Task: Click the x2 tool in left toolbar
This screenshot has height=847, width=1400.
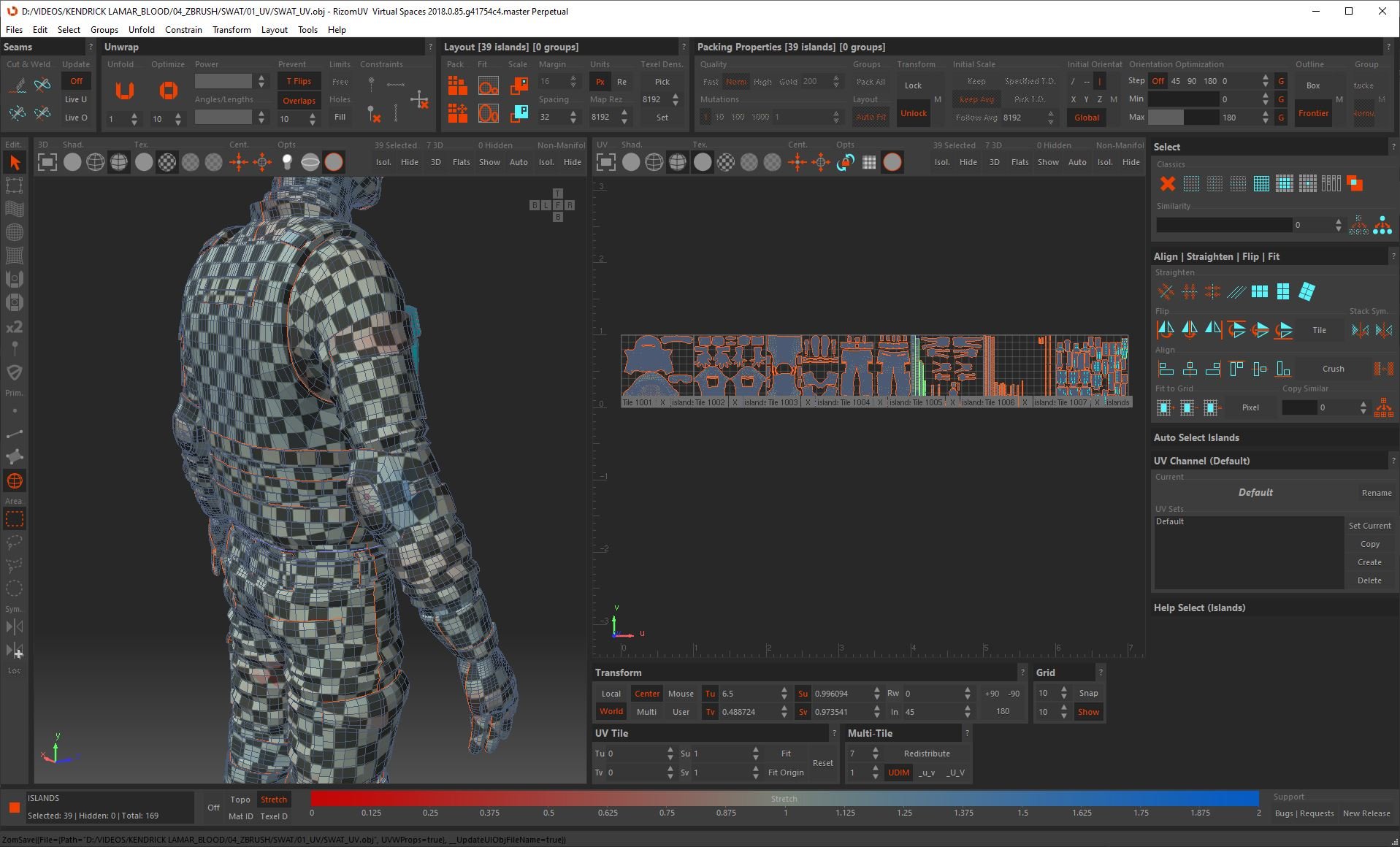Action: click(x=15, y=326)
